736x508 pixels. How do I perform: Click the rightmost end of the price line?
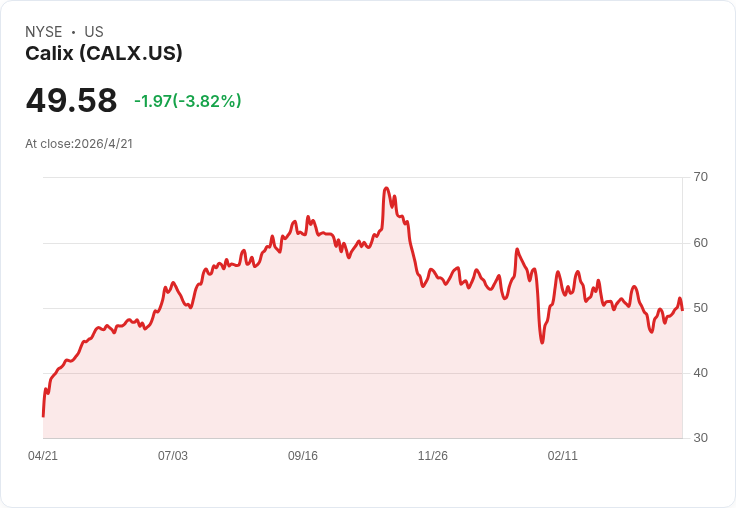682,308
